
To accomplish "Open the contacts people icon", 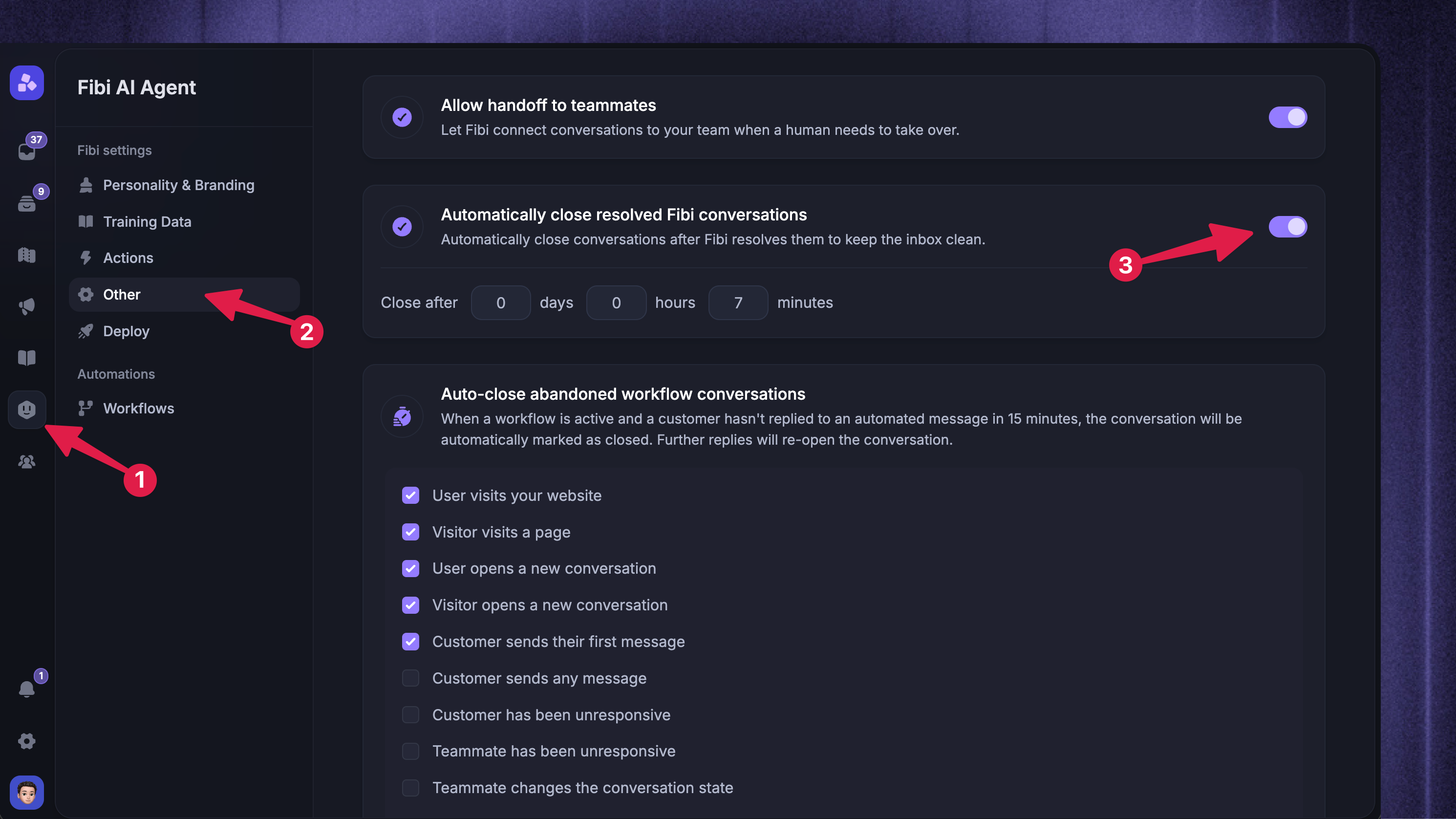I will click(26, 461).
